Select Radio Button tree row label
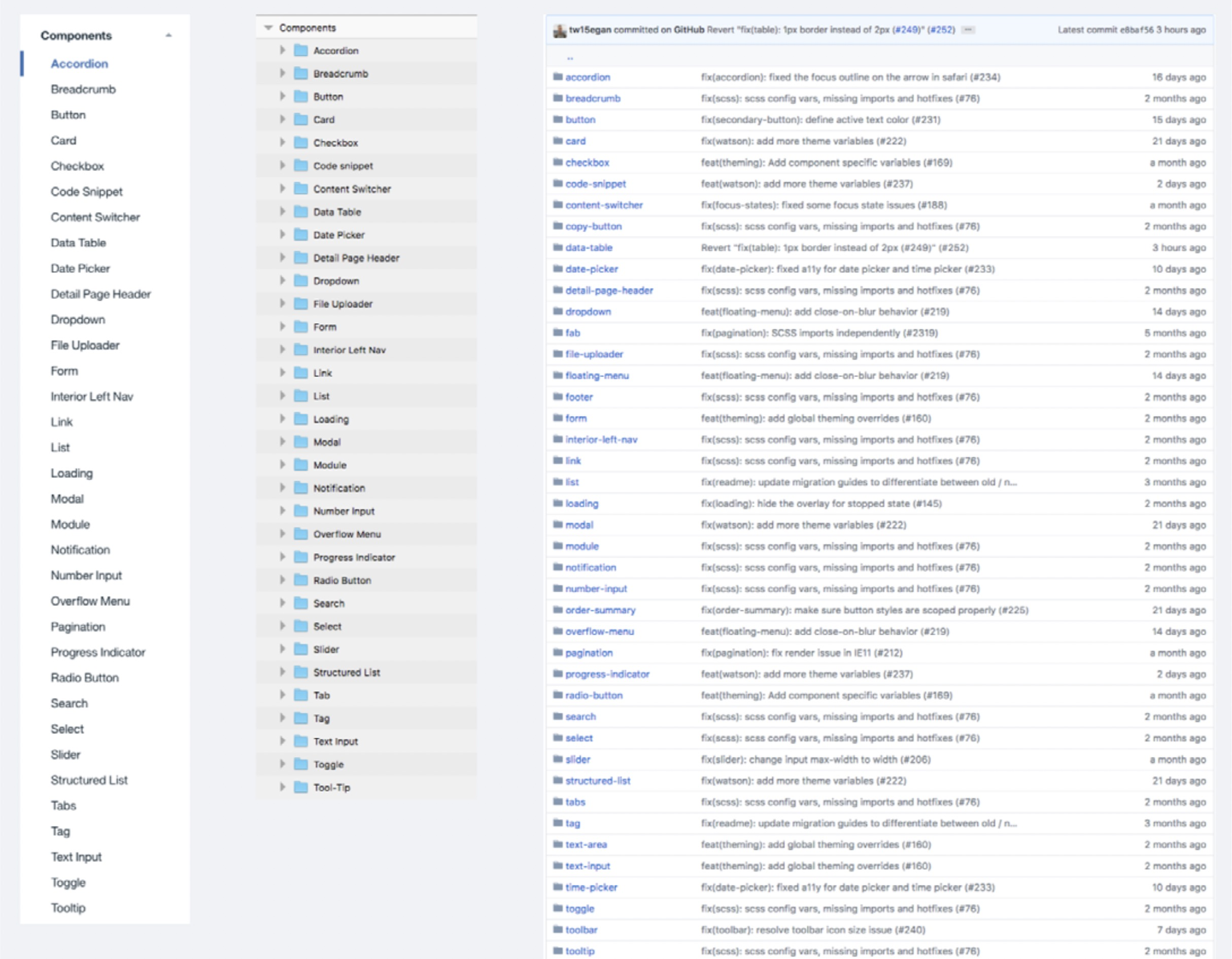The width and height of the screenshot is (1232, 959). click(343, 580)
